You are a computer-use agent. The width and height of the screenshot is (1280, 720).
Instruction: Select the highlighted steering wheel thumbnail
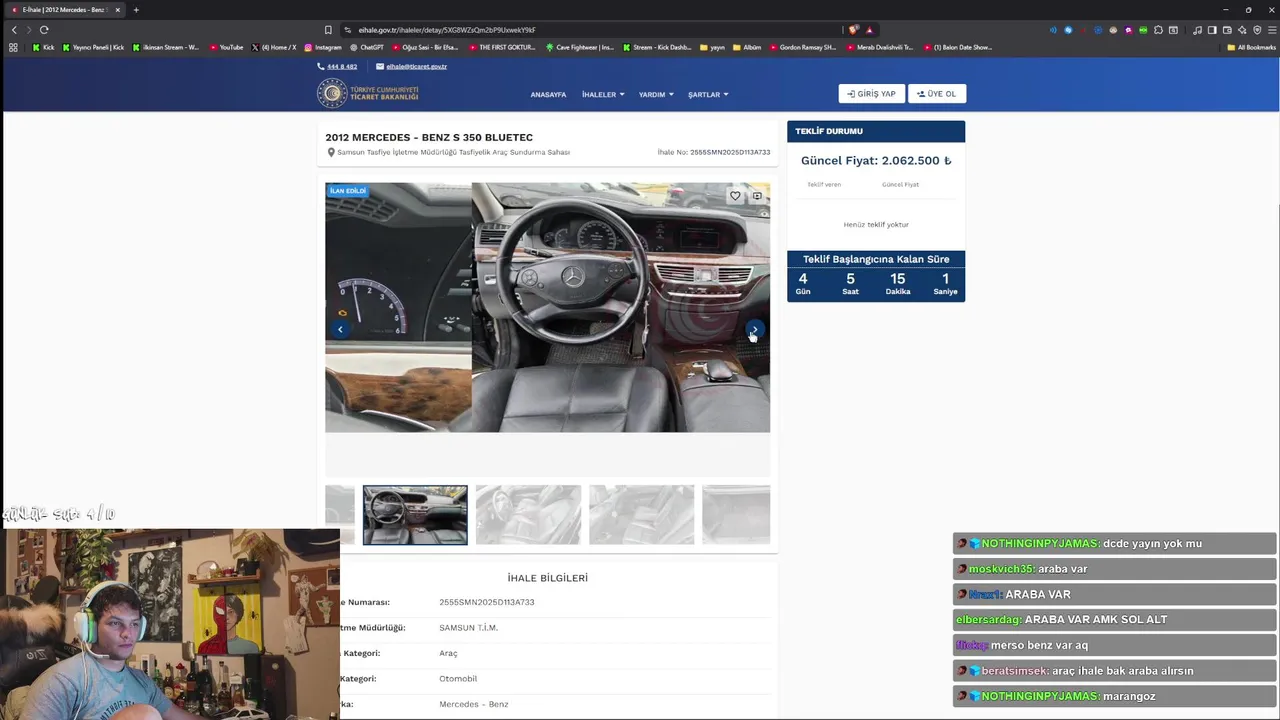point(415,515)
